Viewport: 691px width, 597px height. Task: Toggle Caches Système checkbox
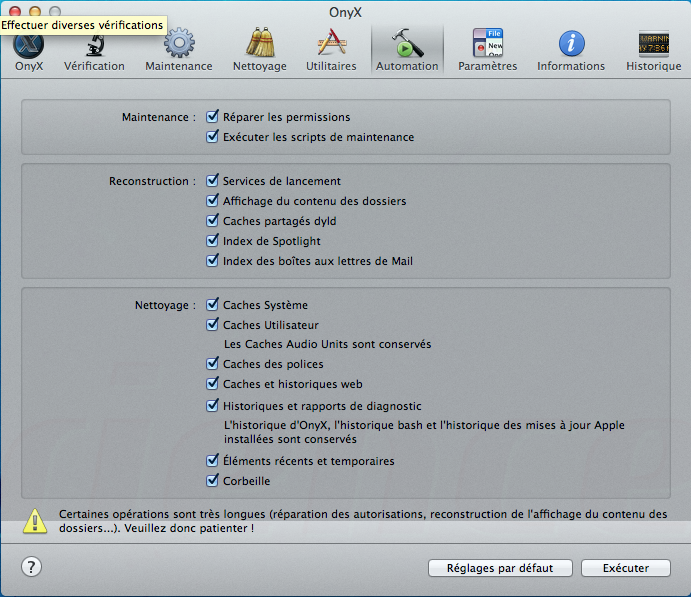click(x=212, y=304)
